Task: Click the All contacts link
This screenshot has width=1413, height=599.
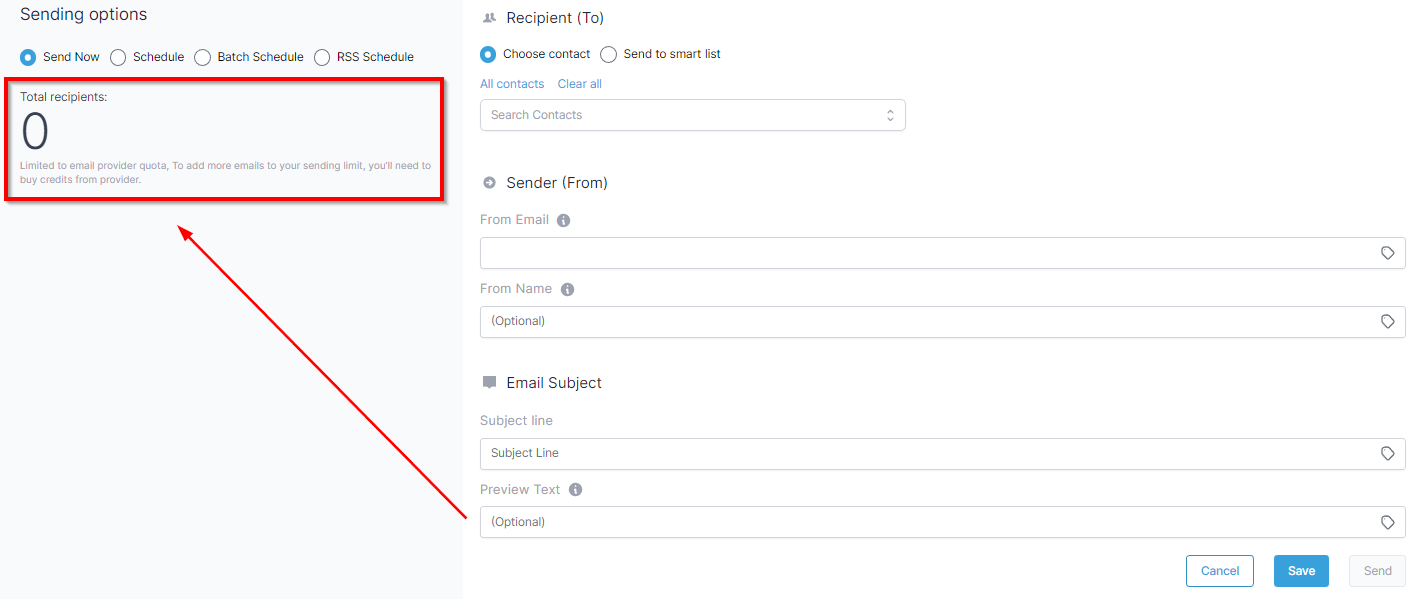Action: point(512,84)
